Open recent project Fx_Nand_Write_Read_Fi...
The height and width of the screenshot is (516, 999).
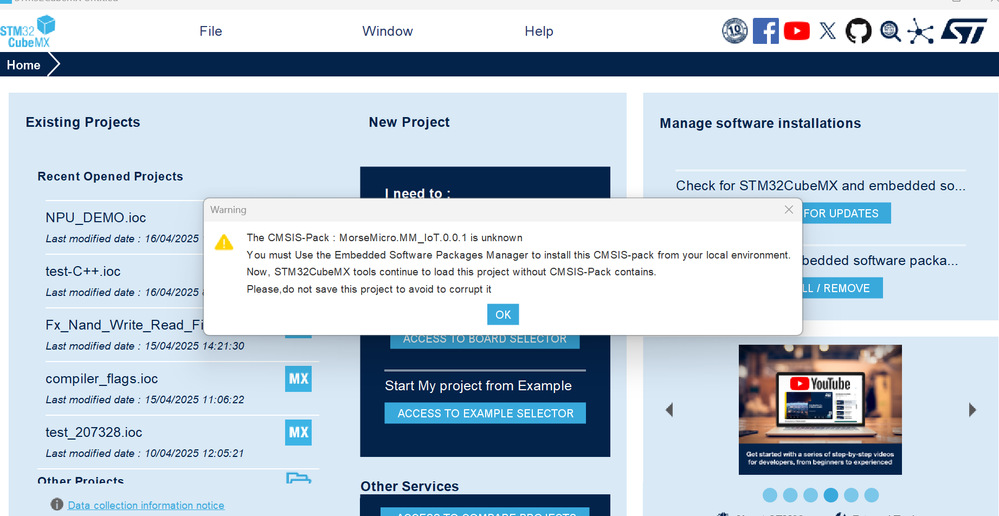click(x=124, y=325)
